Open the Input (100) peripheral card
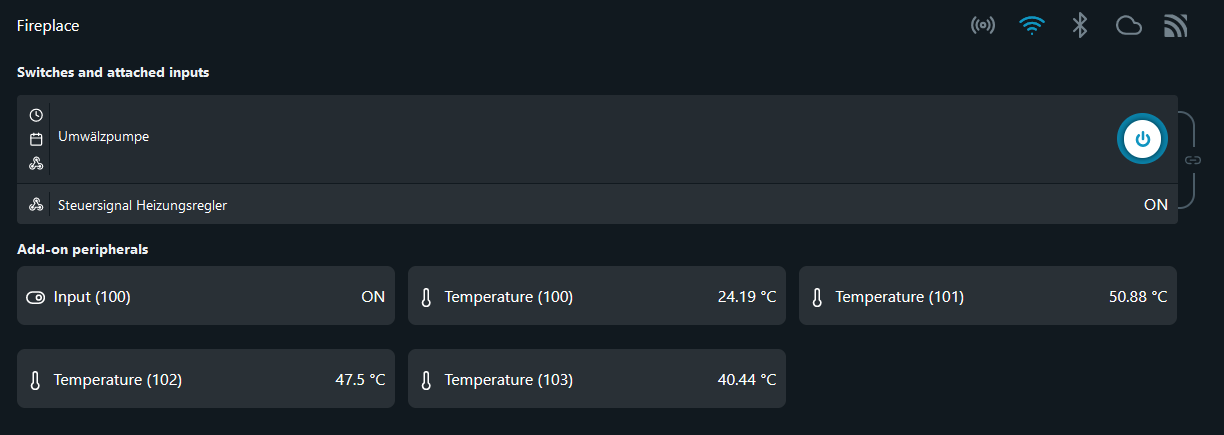This screenshot has height=435, width=1224. click(206, 296)
